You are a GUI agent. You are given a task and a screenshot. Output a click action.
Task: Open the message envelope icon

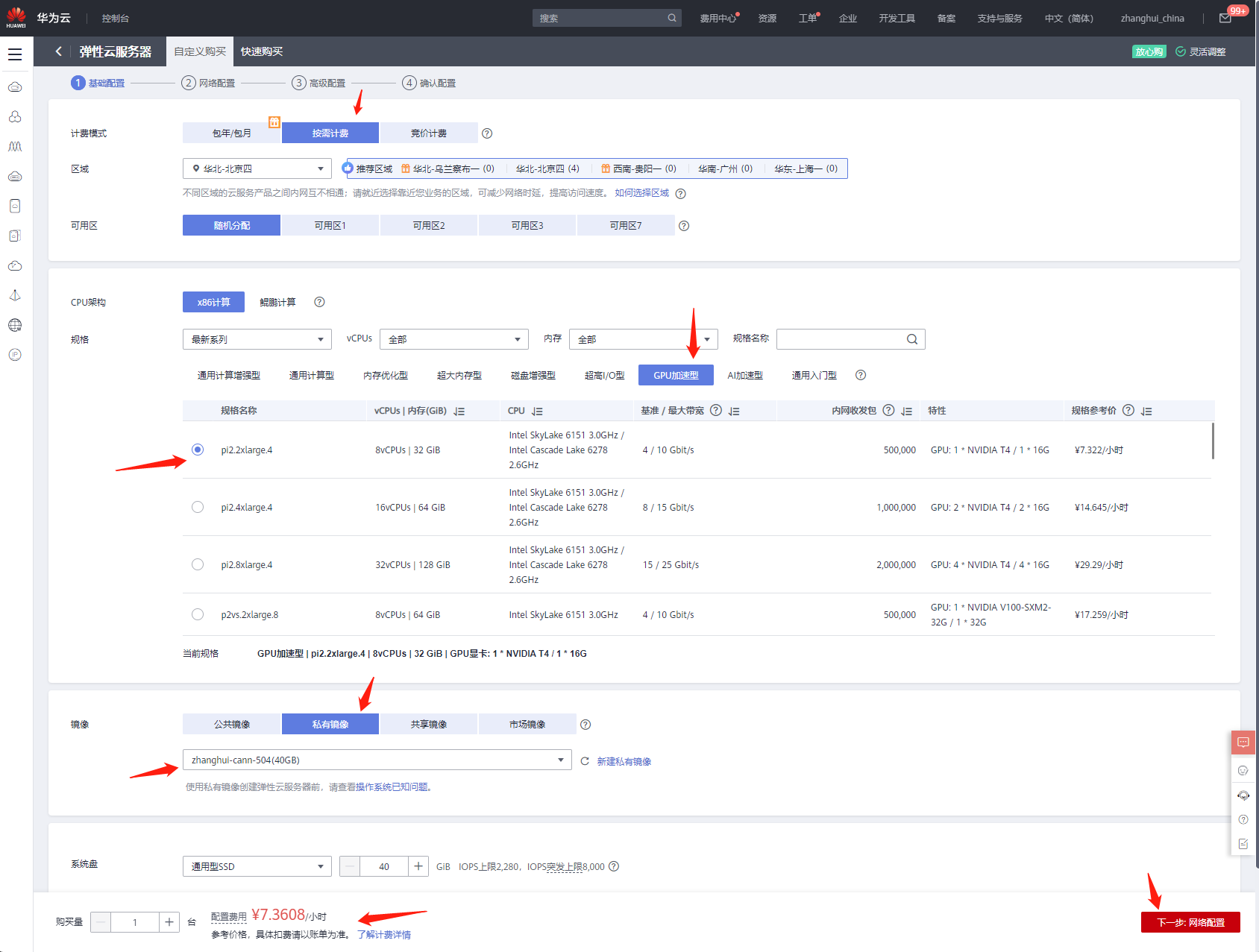click(1225, 18)
